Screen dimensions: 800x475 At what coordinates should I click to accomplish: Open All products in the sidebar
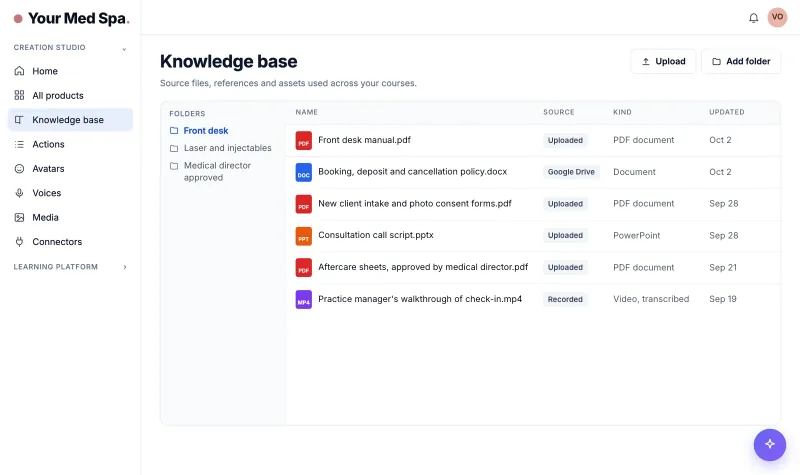point(70,95)
